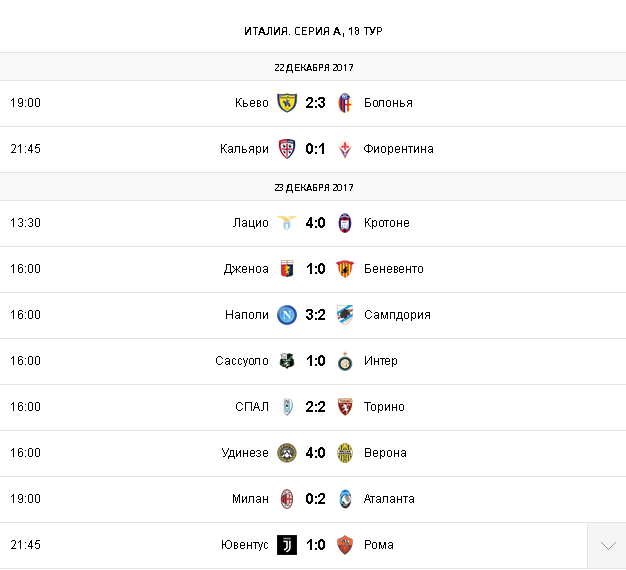This screenshot has width=626, height=570.
Task: Select the Удинезе team name
Action: (x=245, y=453)
